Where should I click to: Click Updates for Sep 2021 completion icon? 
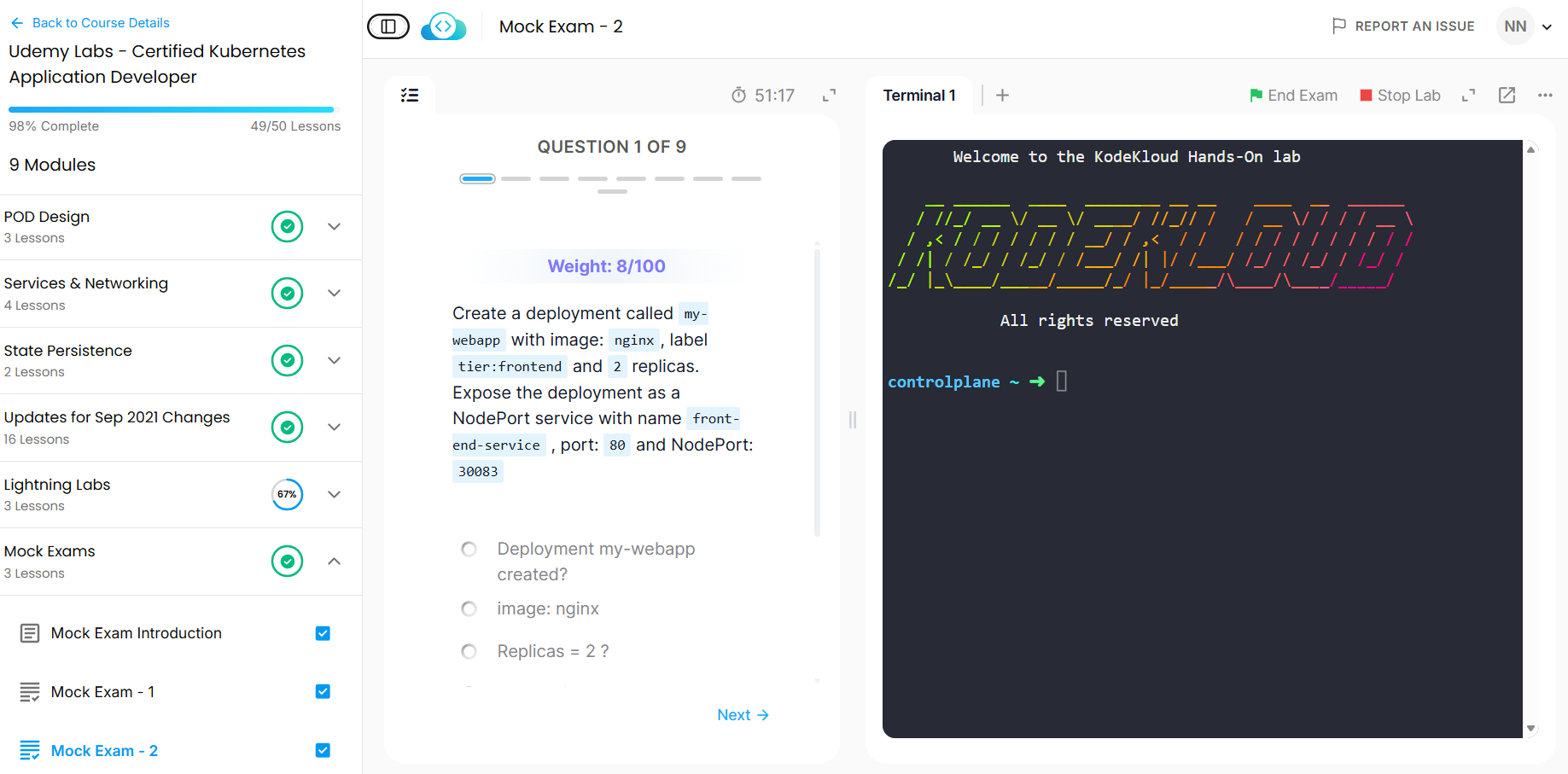point(288,428)
